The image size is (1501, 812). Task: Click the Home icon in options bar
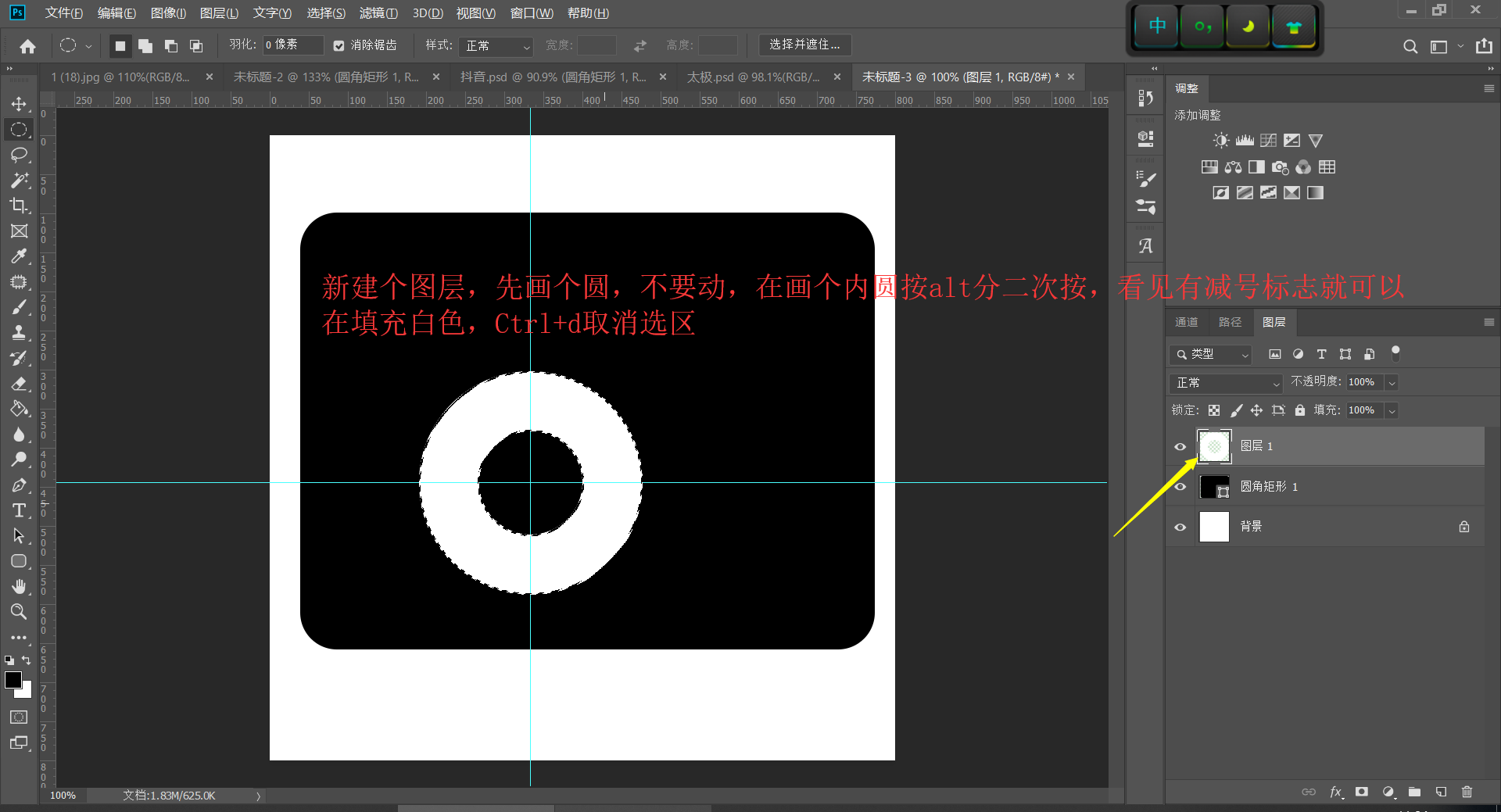pos(27,46)
